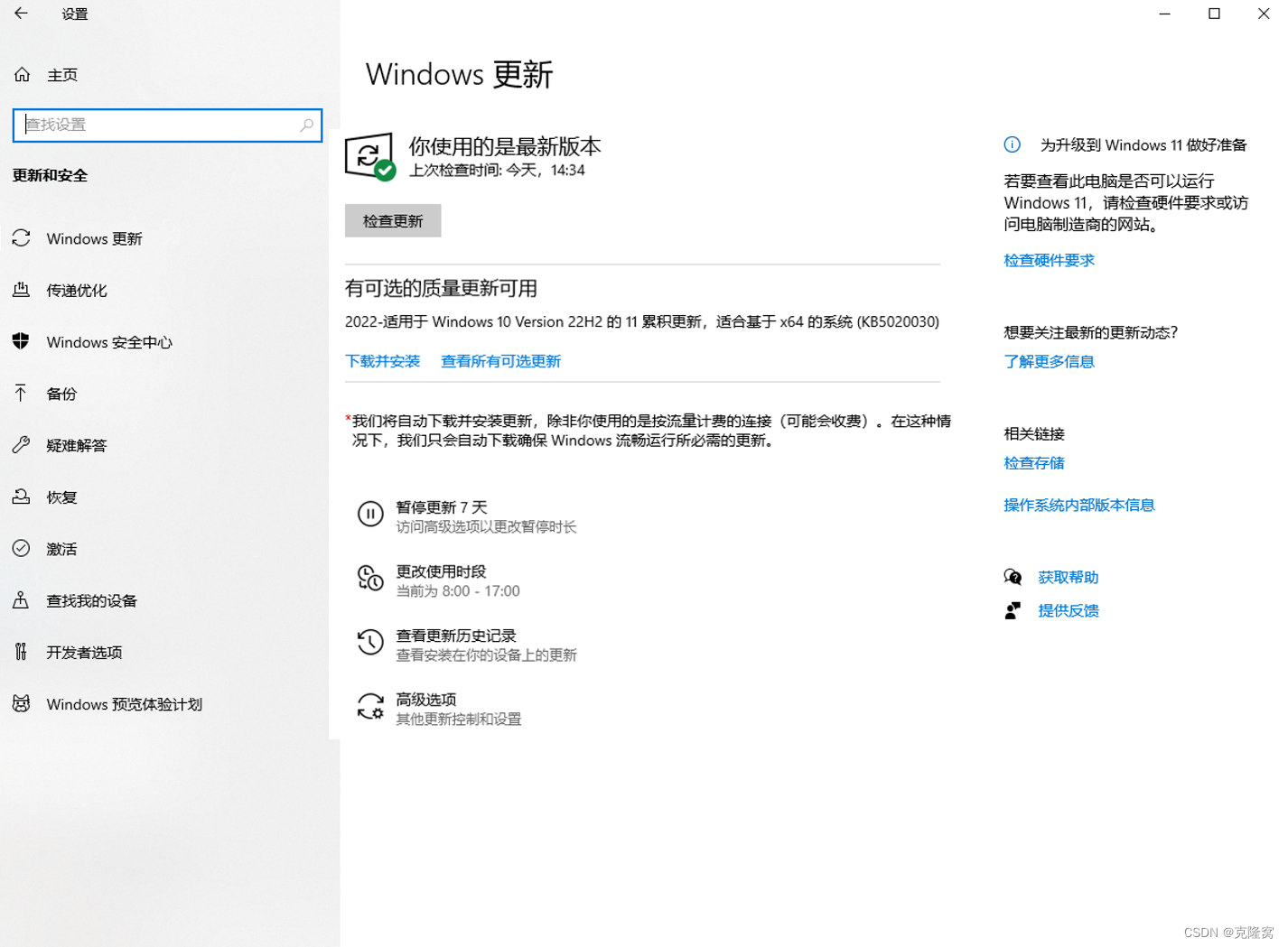Open 主页 in the settings sidebar

tap(62, 75)
